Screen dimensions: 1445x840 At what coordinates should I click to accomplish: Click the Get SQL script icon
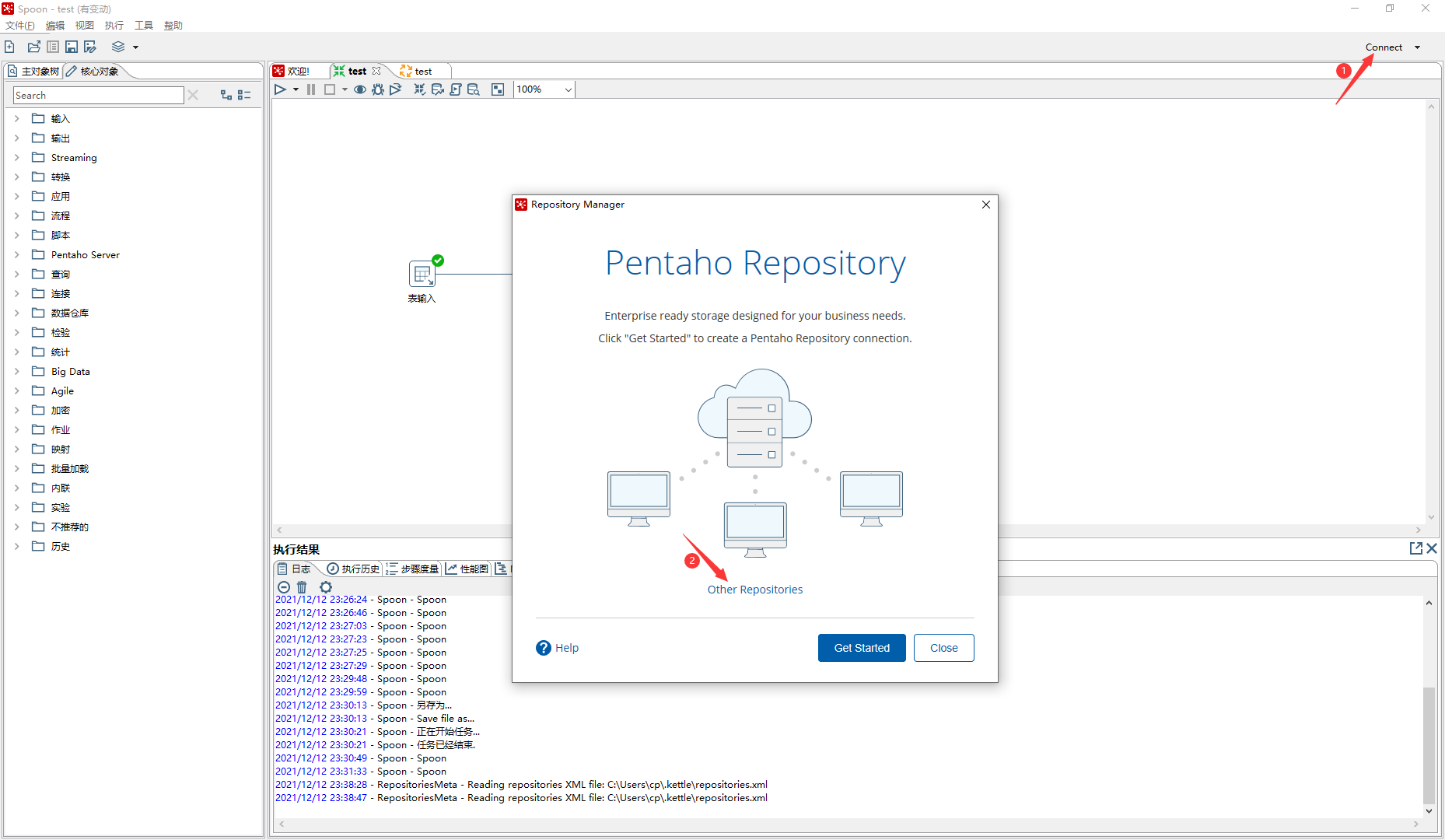click(456, 89)
